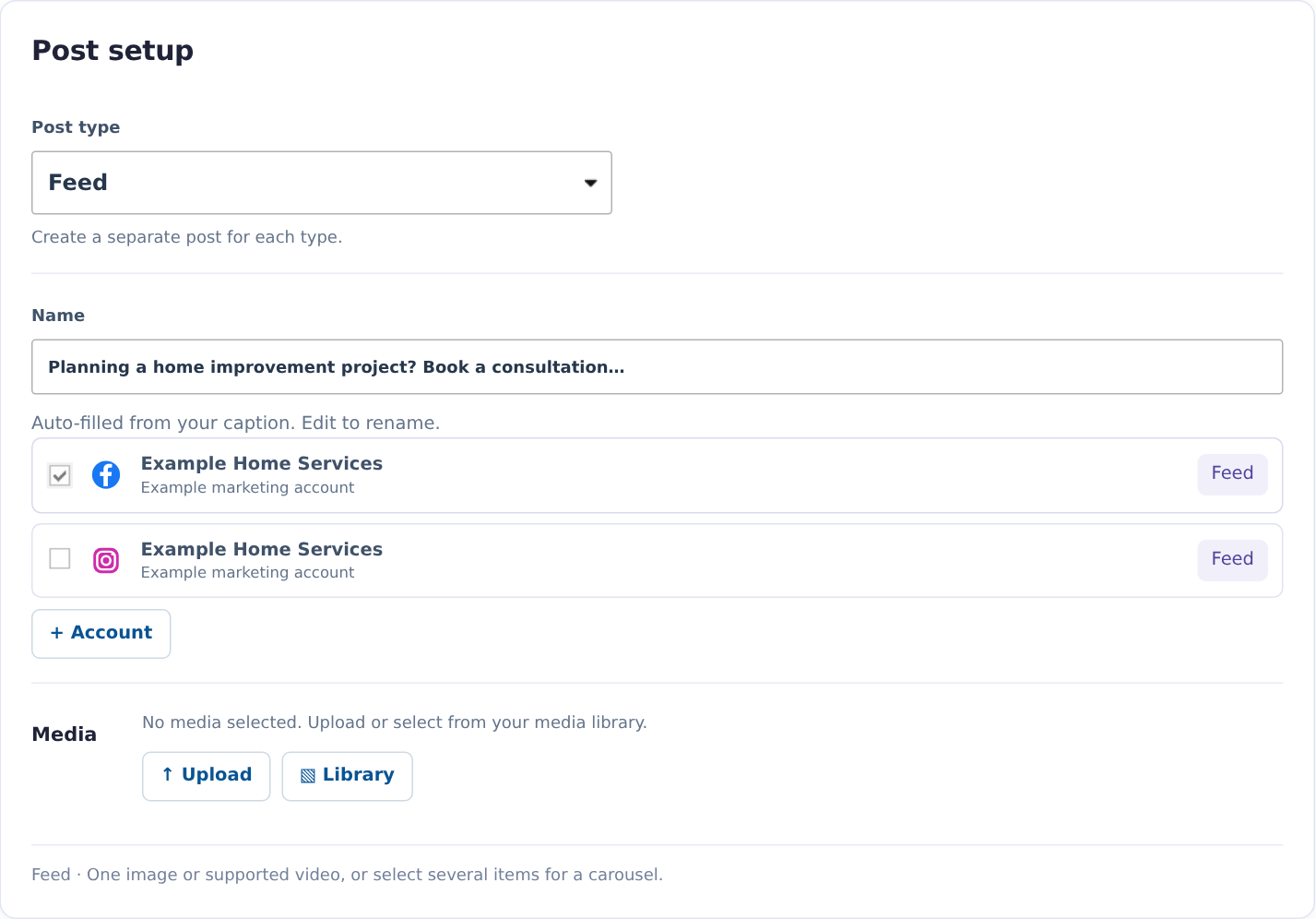Viewport: 1316px width, 919px height.
Task: Open the Post type dropdown
Action: (x=322, y=183)
